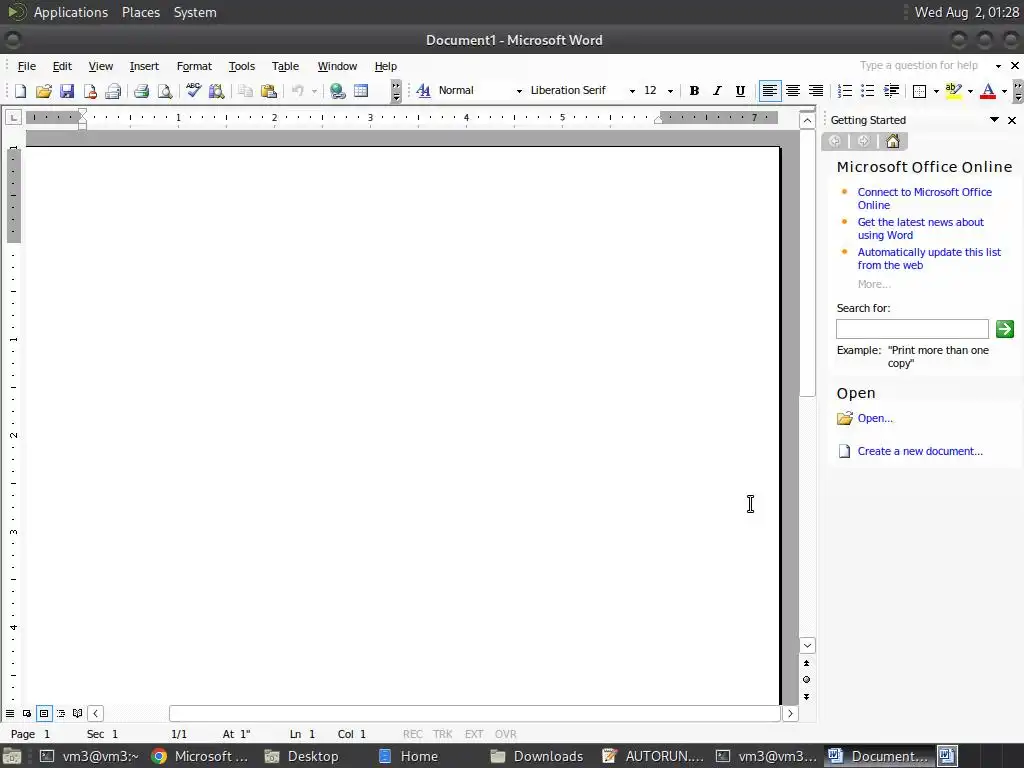
Task: Open the Tools menu
Action: click(242, 66)
